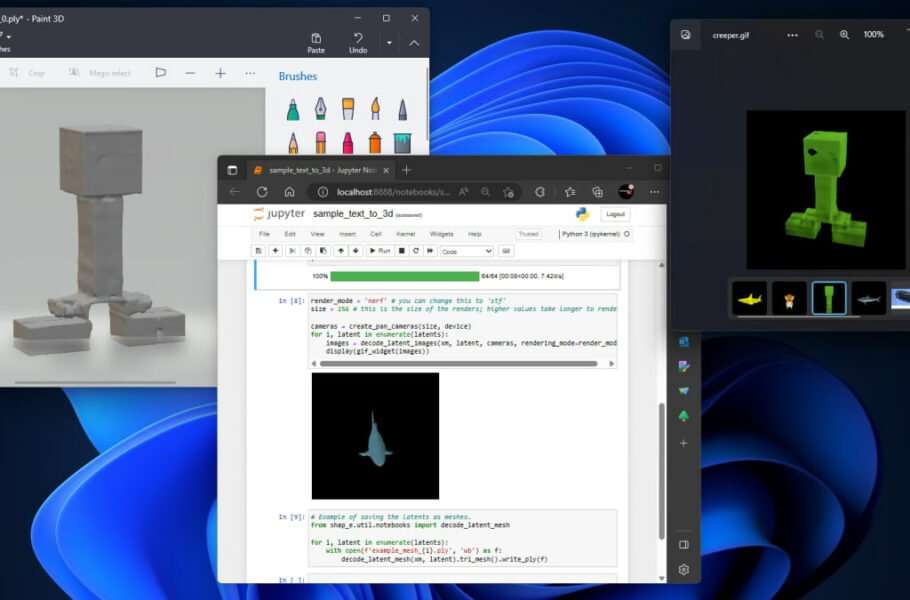Select the eraser brush in Paint 3D
Screen dimensions: 910x600
(x=320, y=143)
